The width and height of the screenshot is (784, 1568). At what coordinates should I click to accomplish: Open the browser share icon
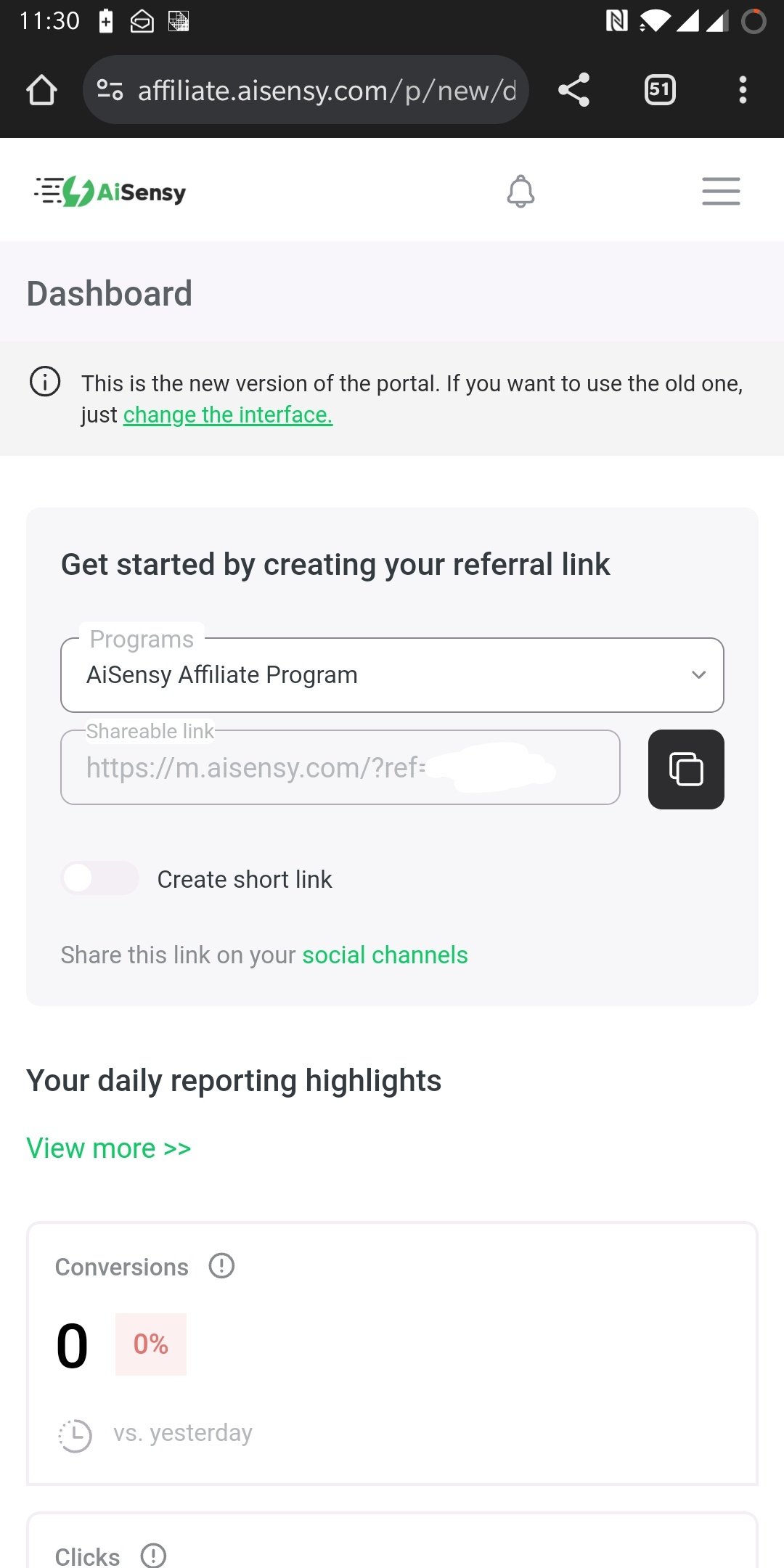574,89
